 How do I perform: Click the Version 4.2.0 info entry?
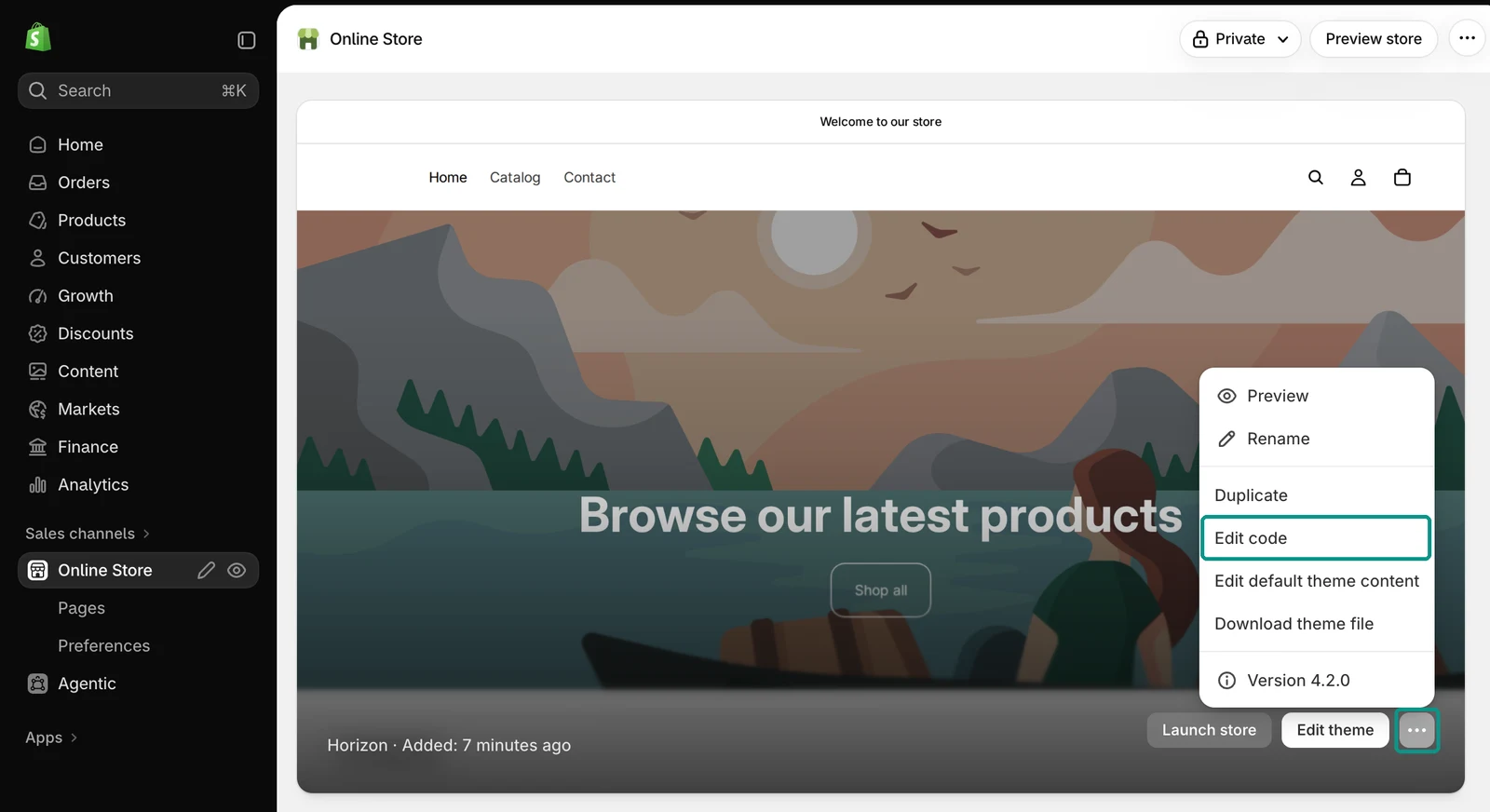(x=1317, y=681)
